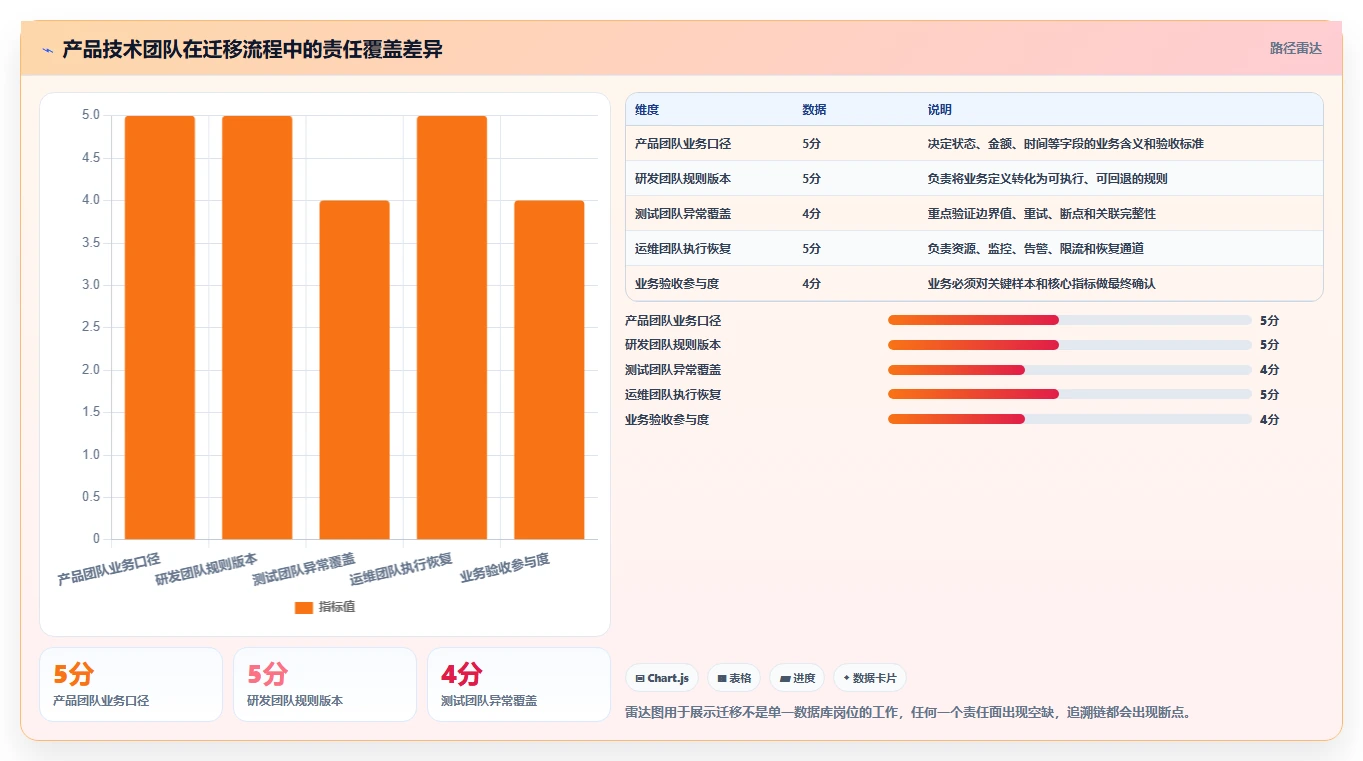Click the 4分 card for 测试团队异常覆盖

(519, 684)
